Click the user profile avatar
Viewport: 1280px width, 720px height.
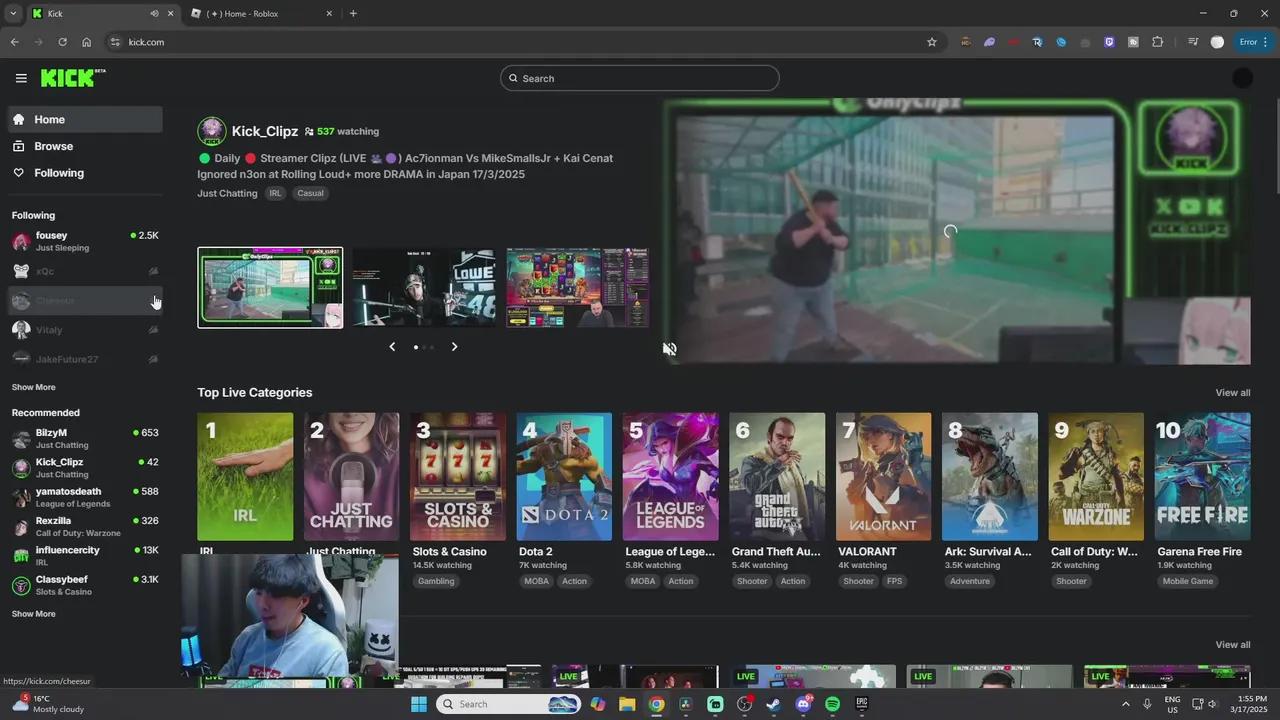(1242, 78)
